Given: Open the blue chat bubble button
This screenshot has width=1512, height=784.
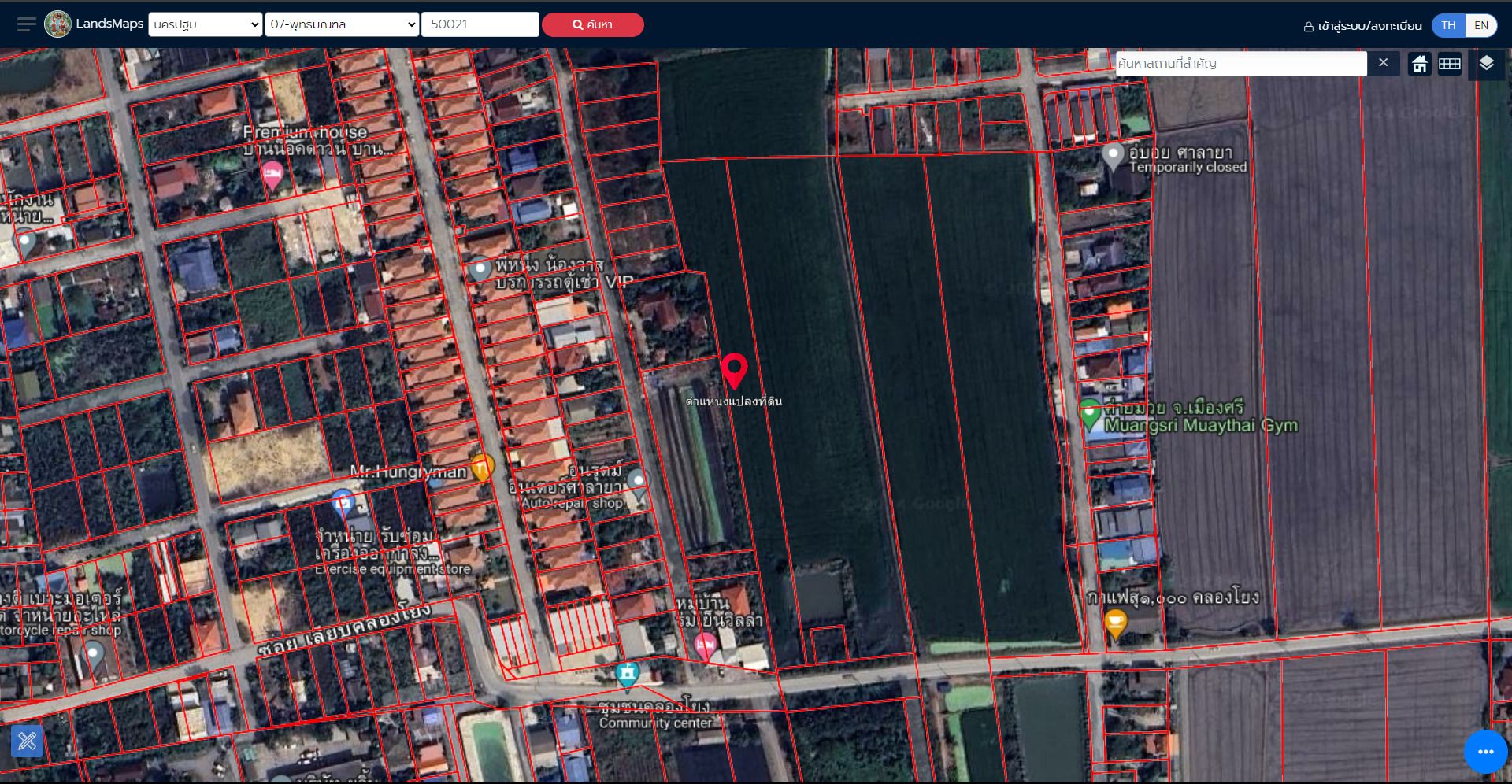Looking at the screenshot, I should pos(1485,752).
